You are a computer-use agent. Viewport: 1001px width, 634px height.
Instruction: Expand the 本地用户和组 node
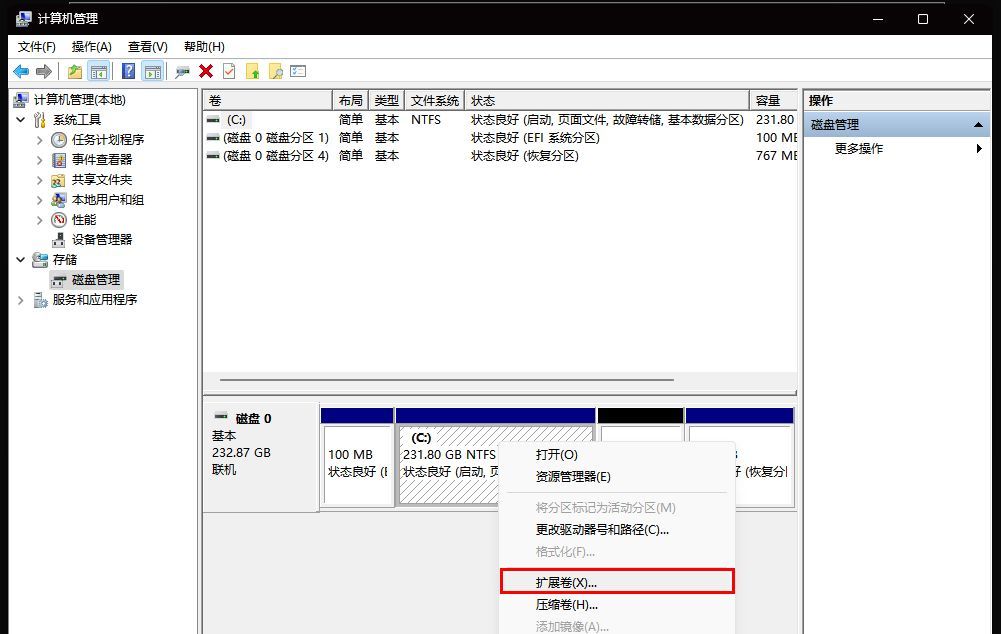[x=40, y=200]
